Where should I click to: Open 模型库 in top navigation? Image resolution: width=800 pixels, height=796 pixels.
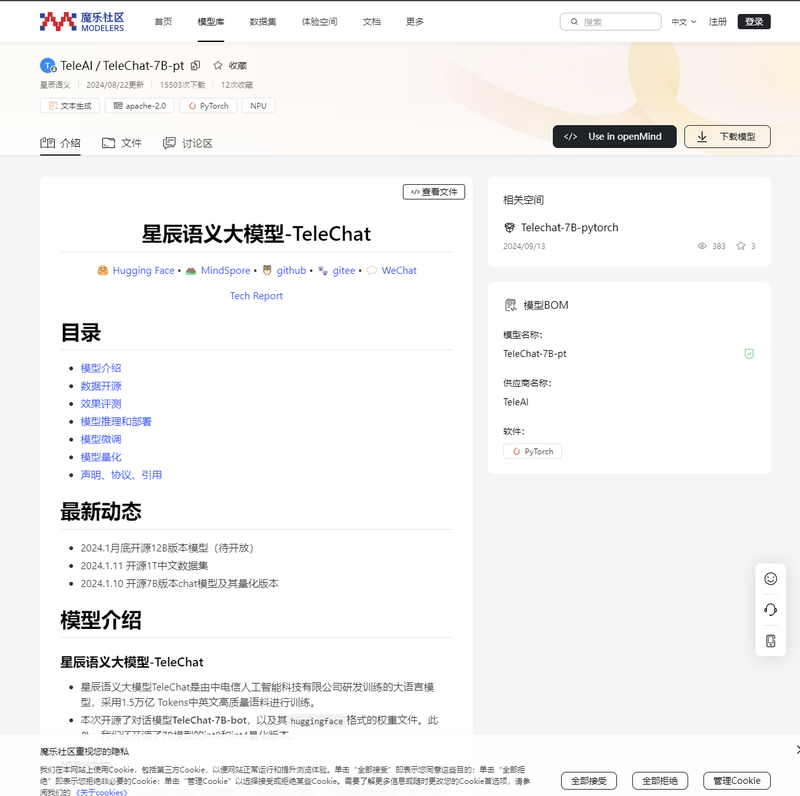(211, 21)
